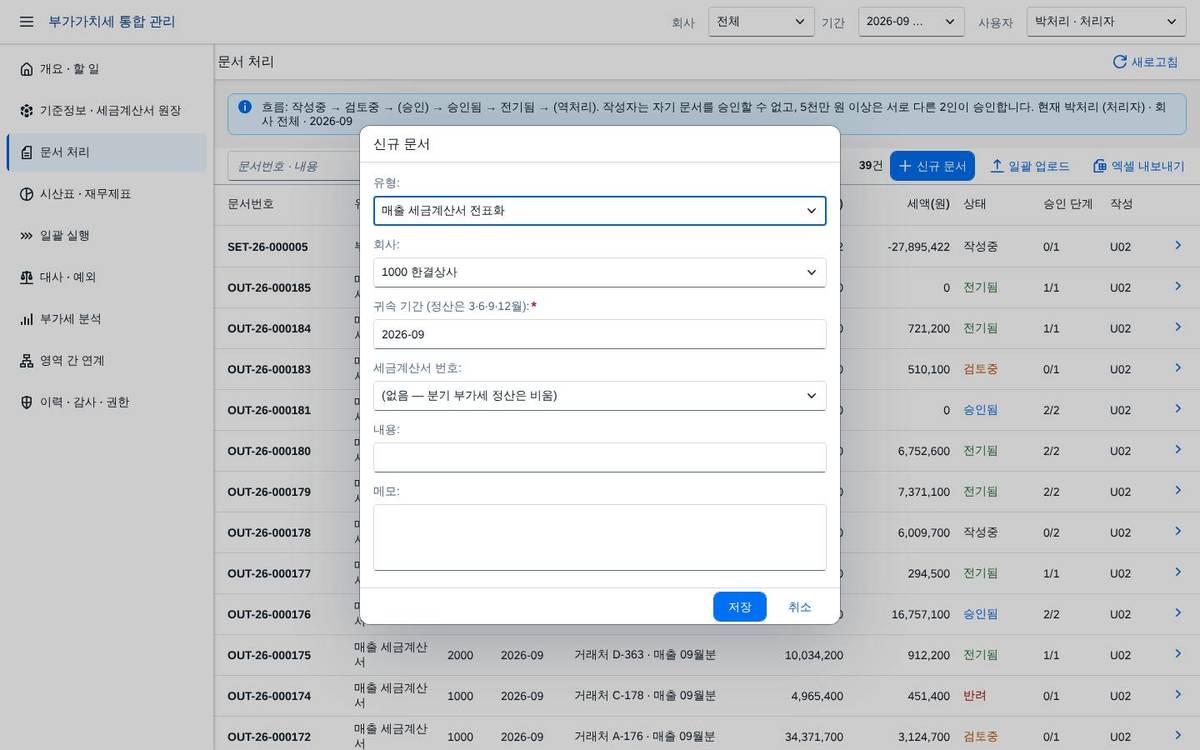Click the 반려 status in row OUT-26-000174
1200x750 pixels.
975,696
